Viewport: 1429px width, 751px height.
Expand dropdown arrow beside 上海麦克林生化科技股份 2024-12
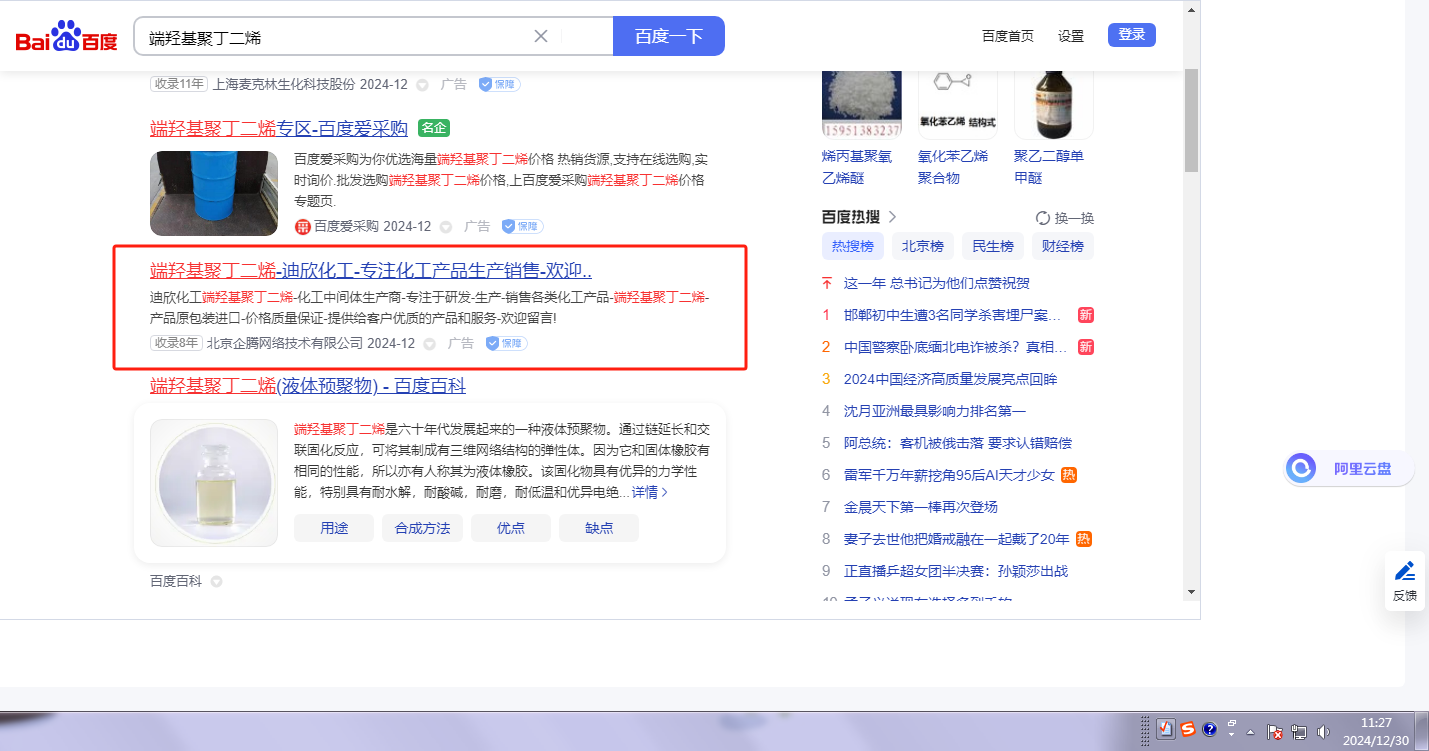pos(422,85)
